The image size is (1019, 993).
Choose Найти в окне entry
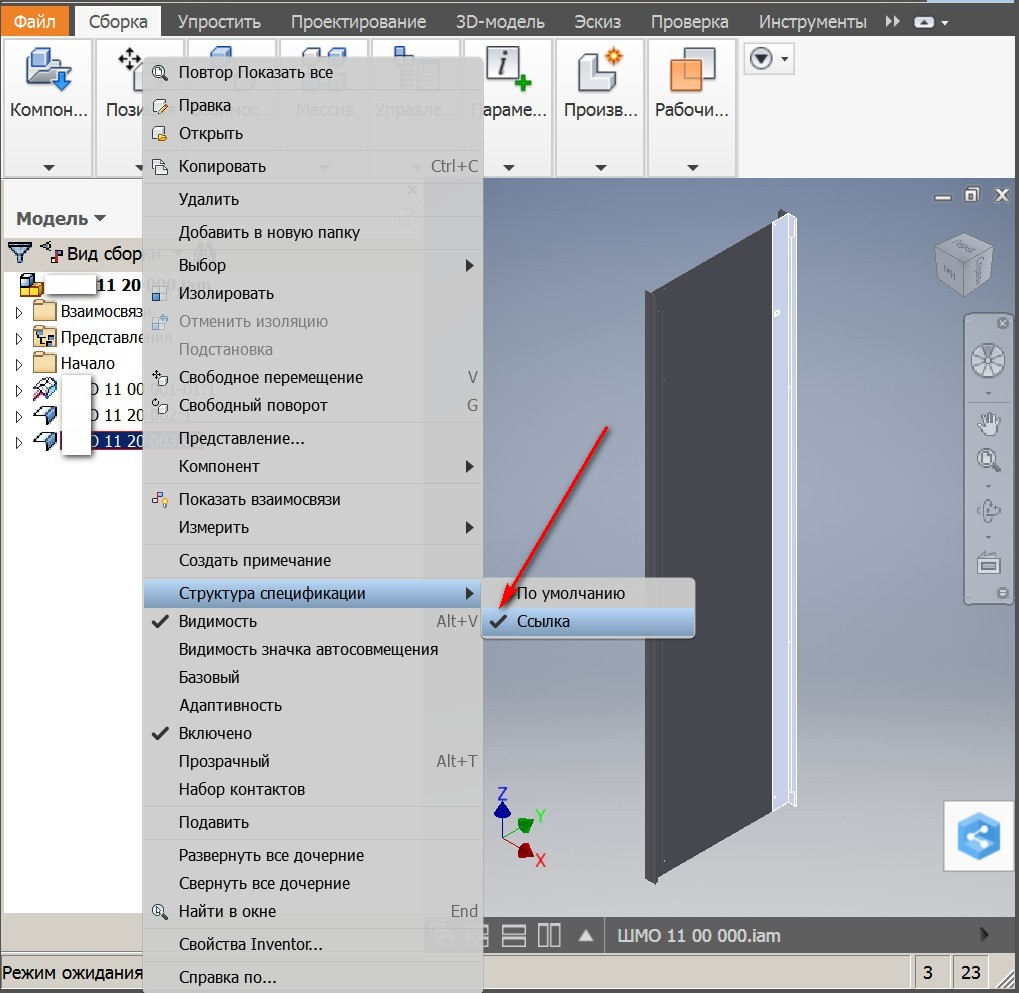point(313,911)
